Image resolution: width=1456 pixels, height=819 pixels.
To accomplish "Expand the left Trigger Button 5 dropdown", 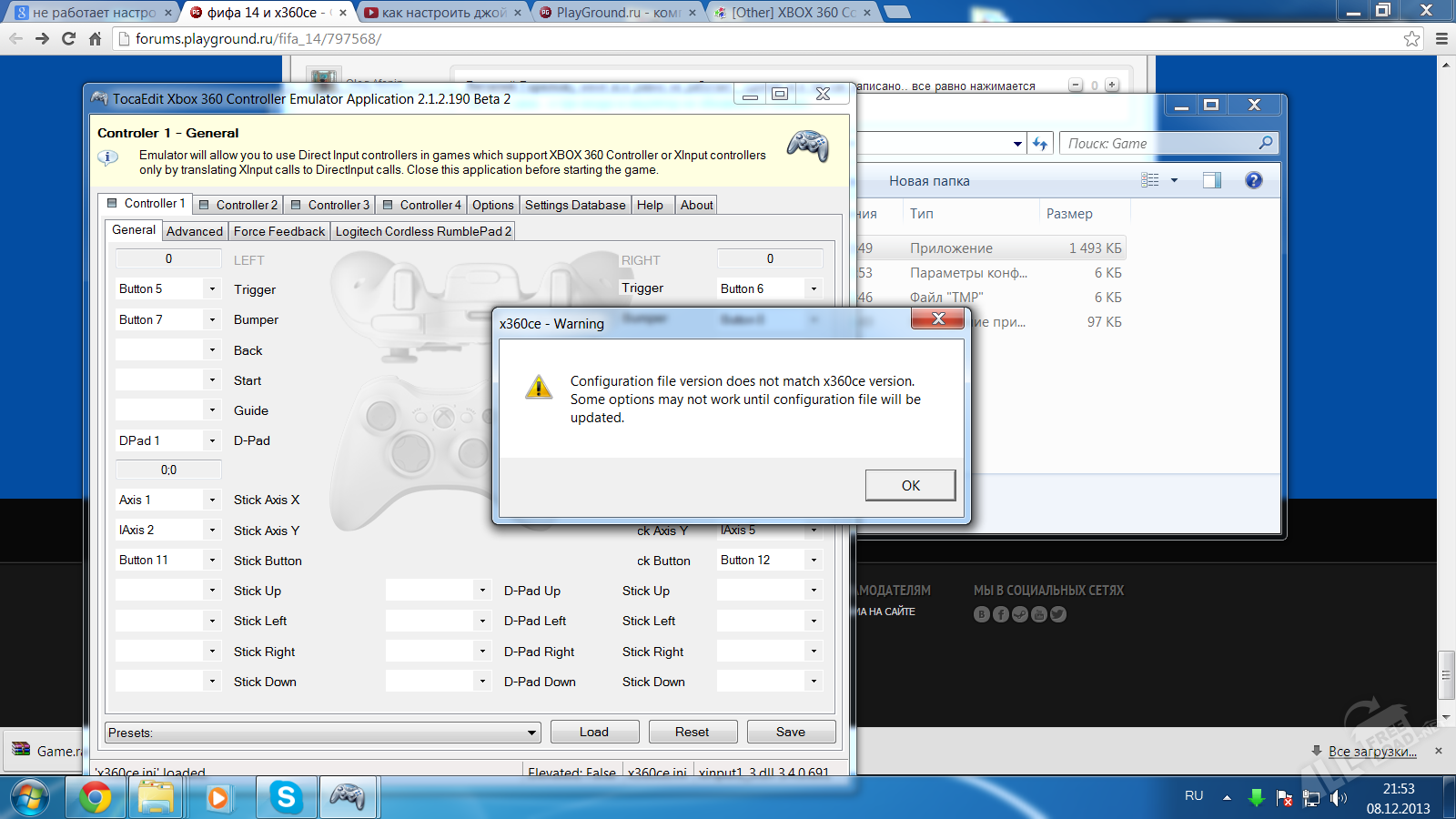I will tap(212, 289).
